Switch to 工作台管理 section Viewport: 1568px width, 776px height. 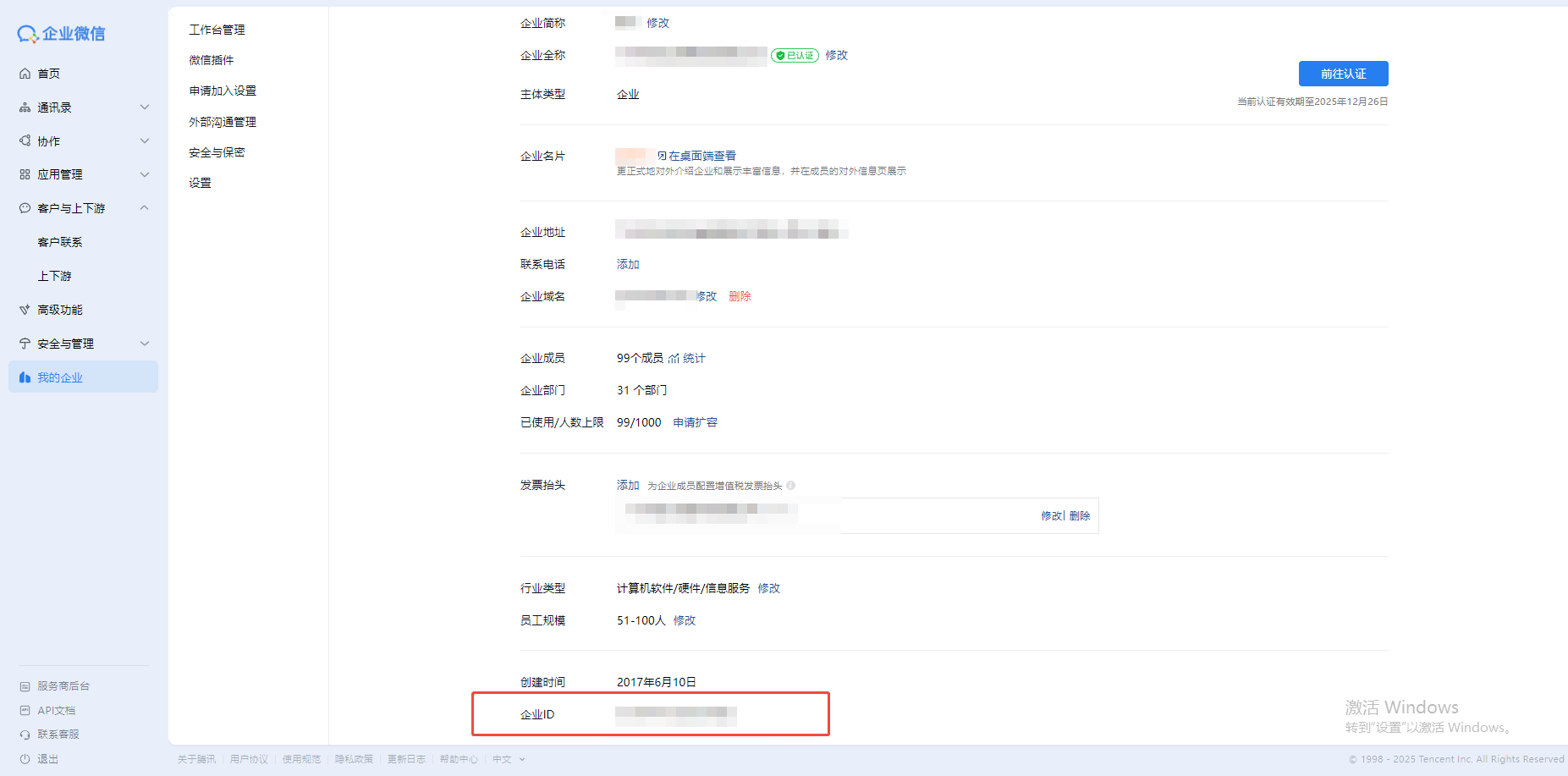(217, 30)
